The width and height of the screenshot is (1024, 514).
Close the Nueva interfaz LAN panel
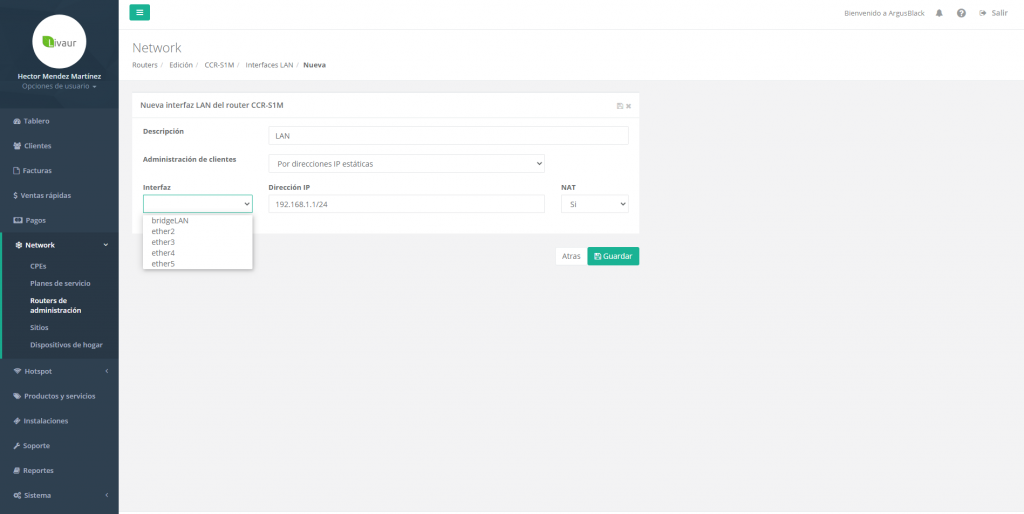[x=628, y=106]
